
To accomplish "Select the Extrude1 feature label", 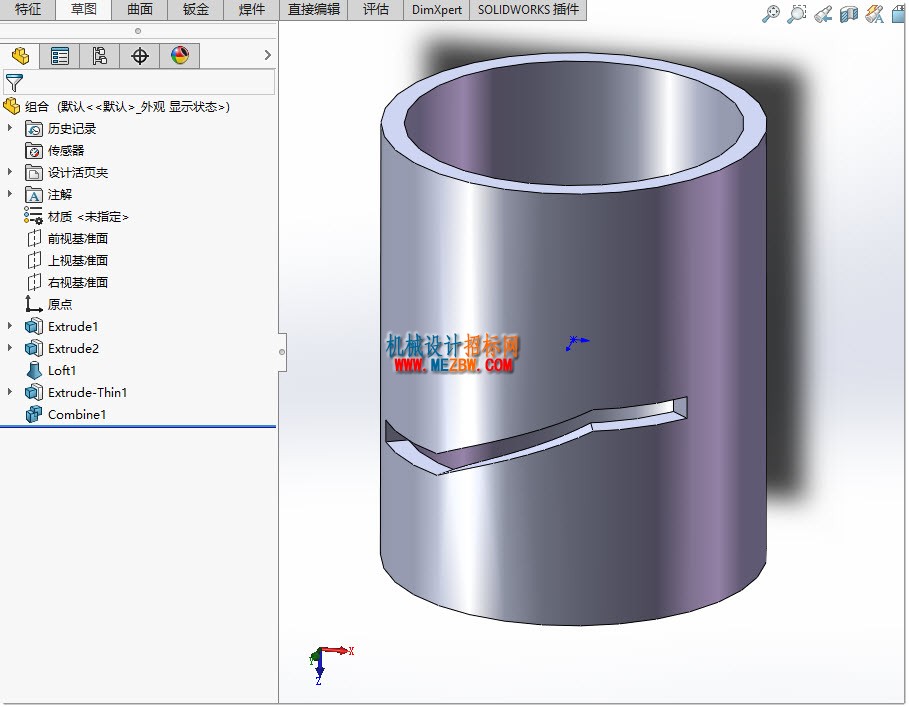I will pos(73,326).
